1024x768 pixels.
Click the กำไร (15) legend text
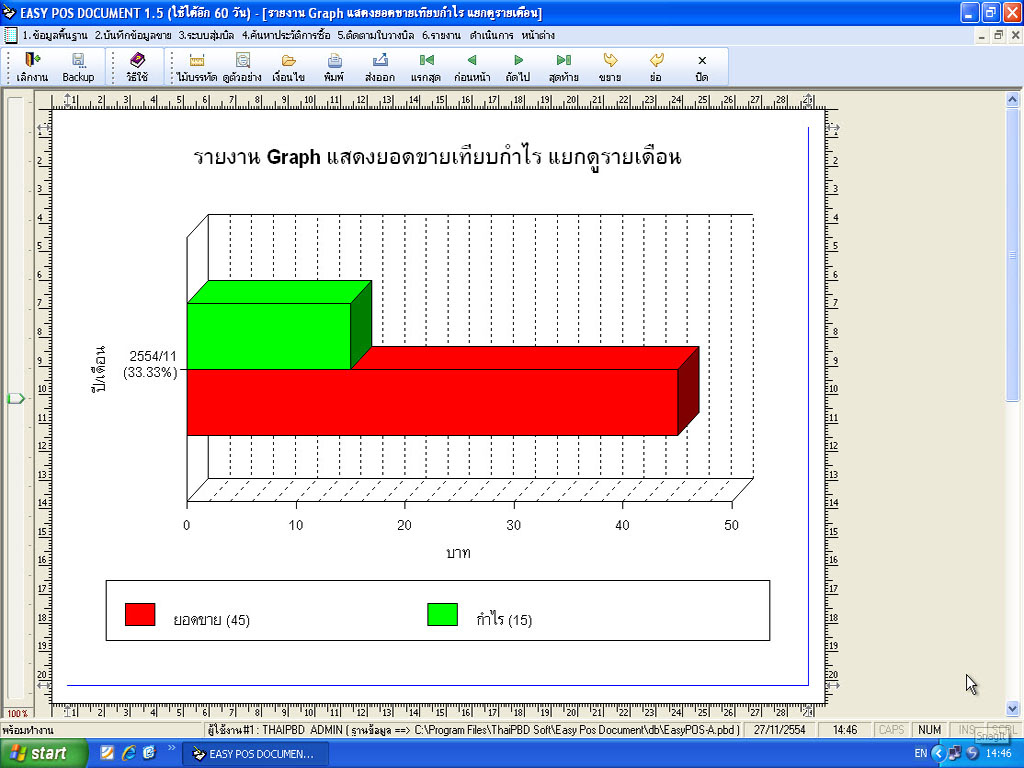(504, 619)
